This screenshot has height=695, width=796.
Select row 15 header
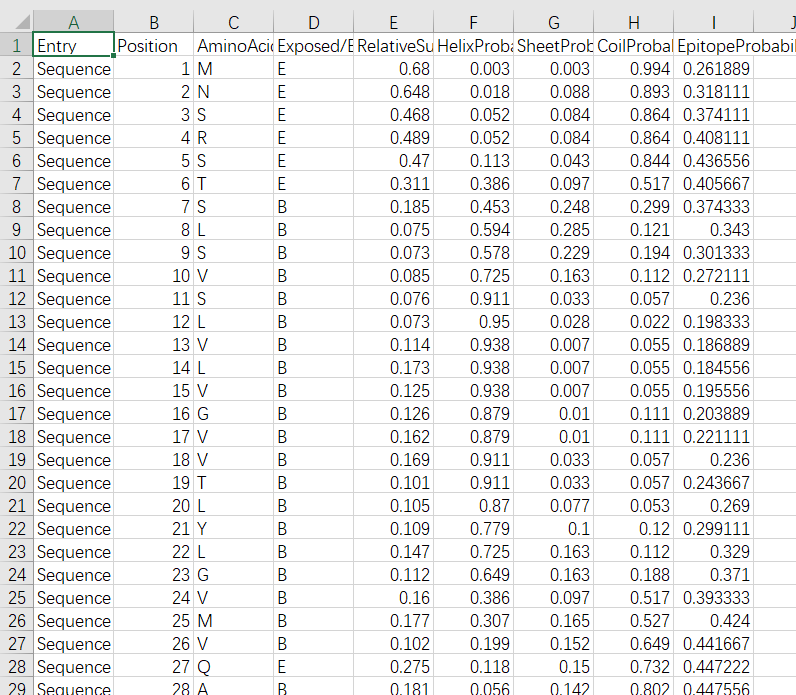pyautogui.click(x=16, y=368)
